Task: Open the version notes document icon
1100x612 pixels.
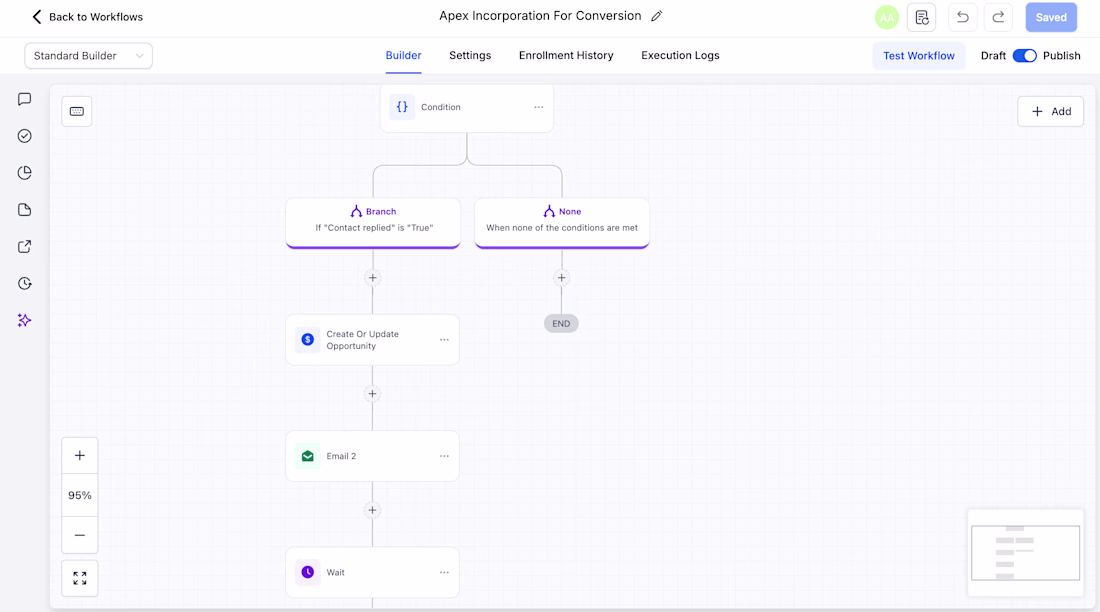Action: pyautogui.click(x=922, y=18)
